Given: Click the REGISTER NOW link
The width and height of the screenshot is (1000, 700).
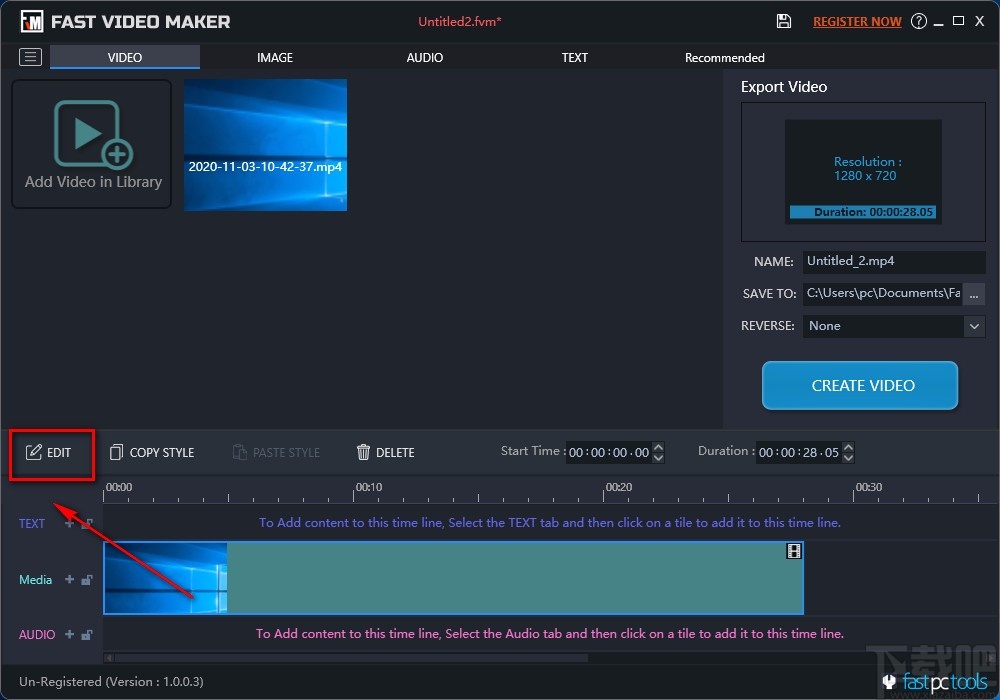Looking at the screenshot, I should click(x=857, y=22).
